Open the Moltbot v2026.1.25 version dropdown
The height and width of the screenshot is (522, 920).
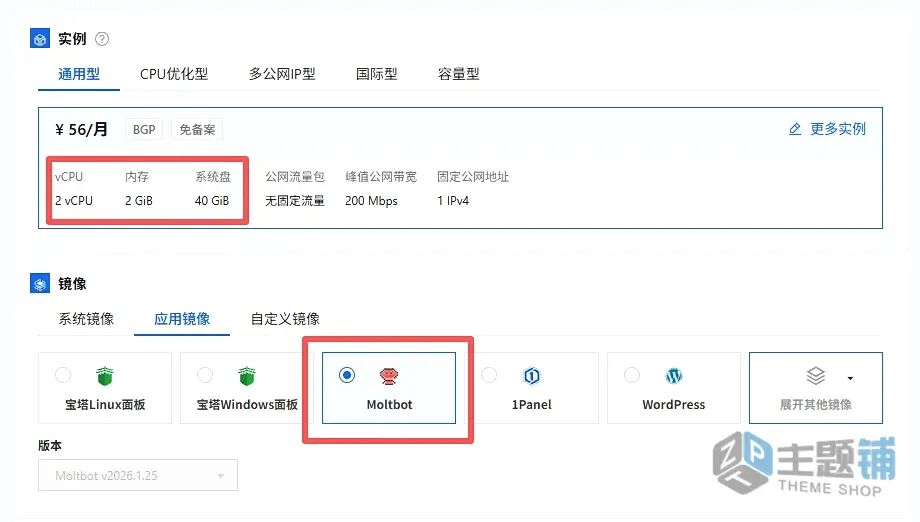click(138, 475)
